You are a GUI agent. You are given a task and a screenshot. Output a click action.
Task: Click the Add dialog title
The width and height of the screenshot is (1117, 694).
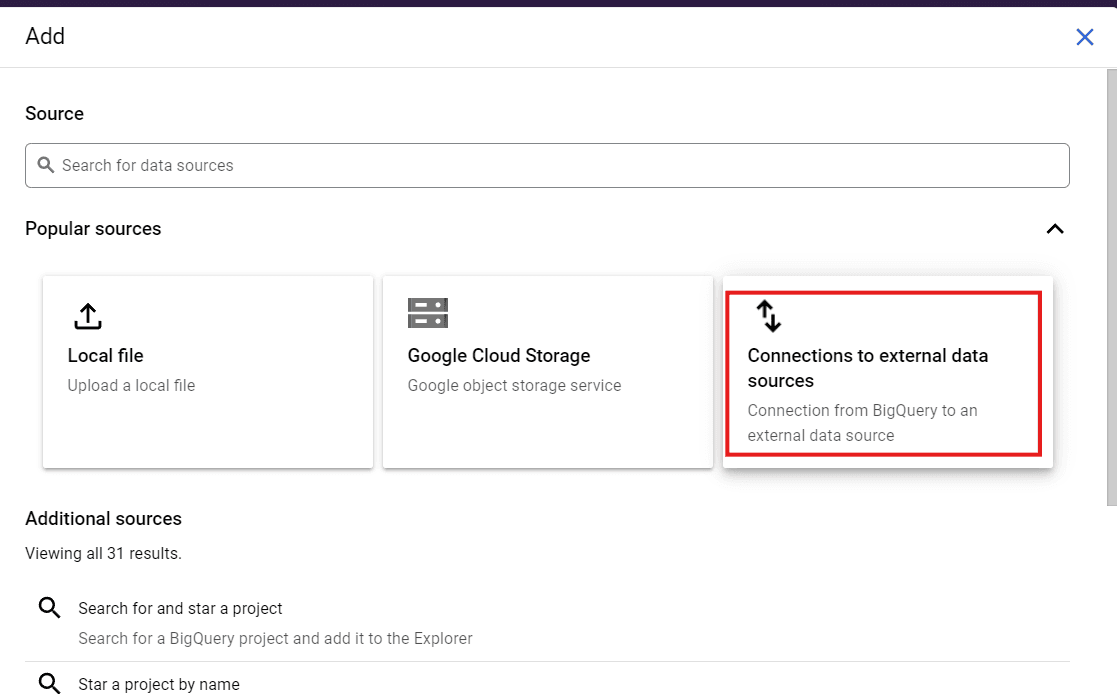pyautogui.click(x=45, y=36)
